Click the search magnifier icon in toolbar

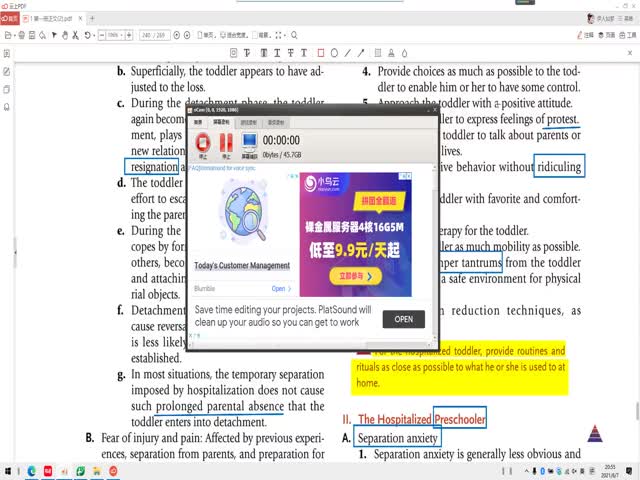[x=294, y=35]
